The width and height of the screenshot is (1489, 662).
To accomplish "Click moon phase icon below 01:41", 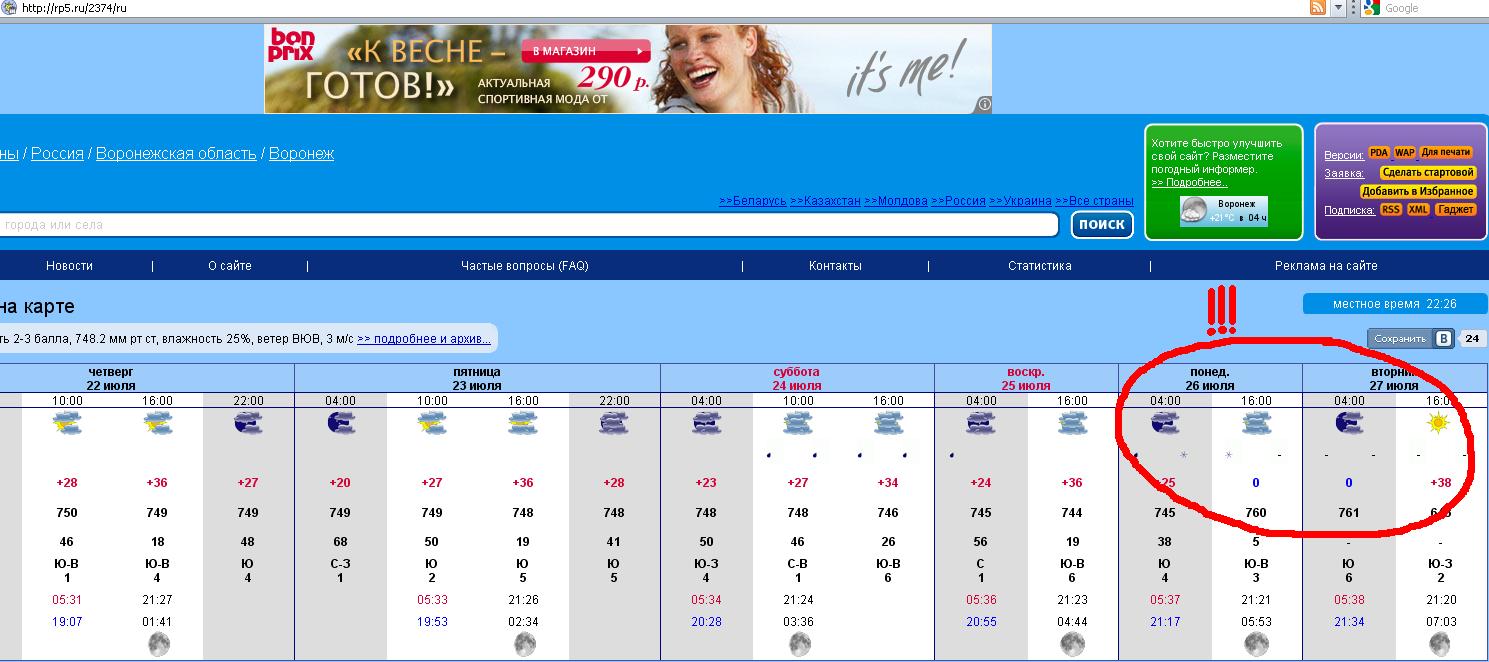I will point(158,645).
